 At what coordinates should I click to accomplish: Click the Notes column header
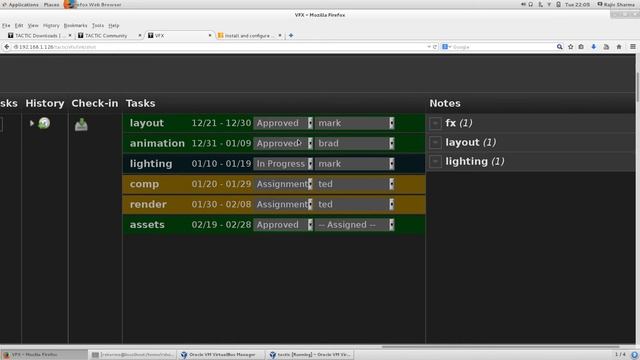(x=445, y=103)
